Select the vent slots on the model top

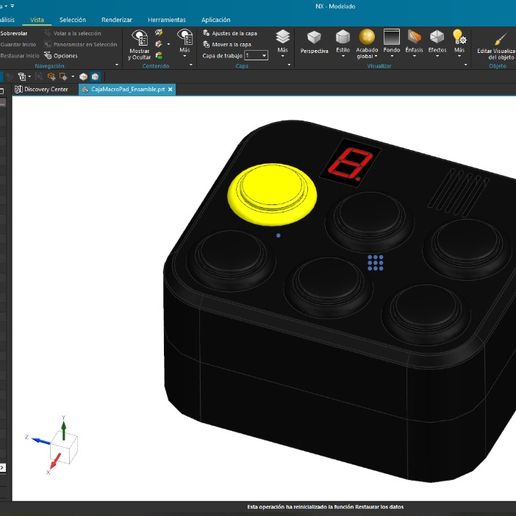458,192
